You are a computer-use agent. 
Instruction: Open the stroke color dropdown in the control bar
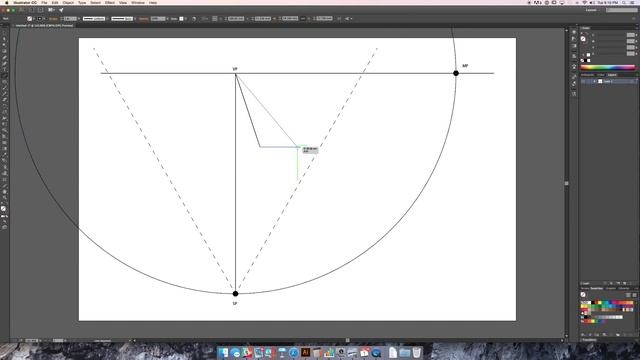tap(44, 18)
